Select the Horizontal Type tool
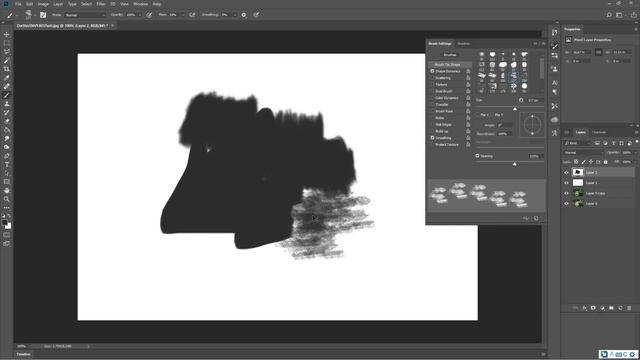The width and height of the screenshot is (640, 360). [x=7, y=164]
